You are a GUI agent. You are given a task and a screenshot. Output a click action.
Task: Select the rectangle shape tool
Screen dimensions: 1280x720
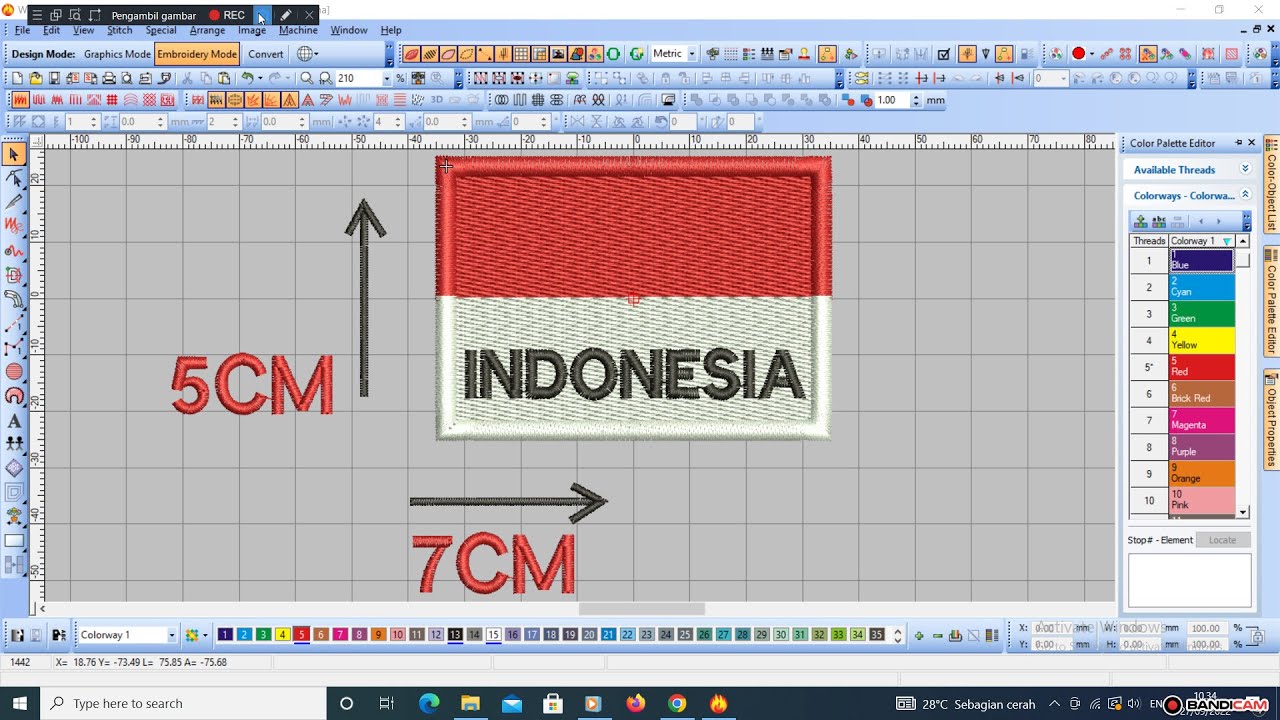click(14, 541)
